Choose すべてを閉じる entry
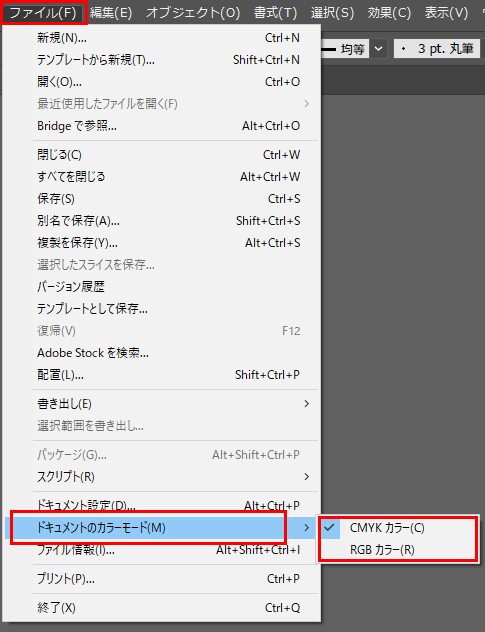The height and width of the screenshot is (632, 485). [163, 177]
